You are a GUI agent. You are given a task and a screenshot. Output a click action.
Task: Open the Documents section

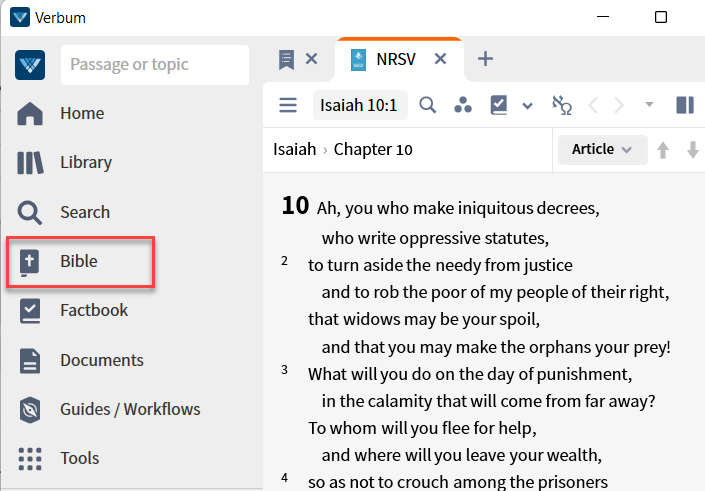pyautogui.click(x=102, y=360)
